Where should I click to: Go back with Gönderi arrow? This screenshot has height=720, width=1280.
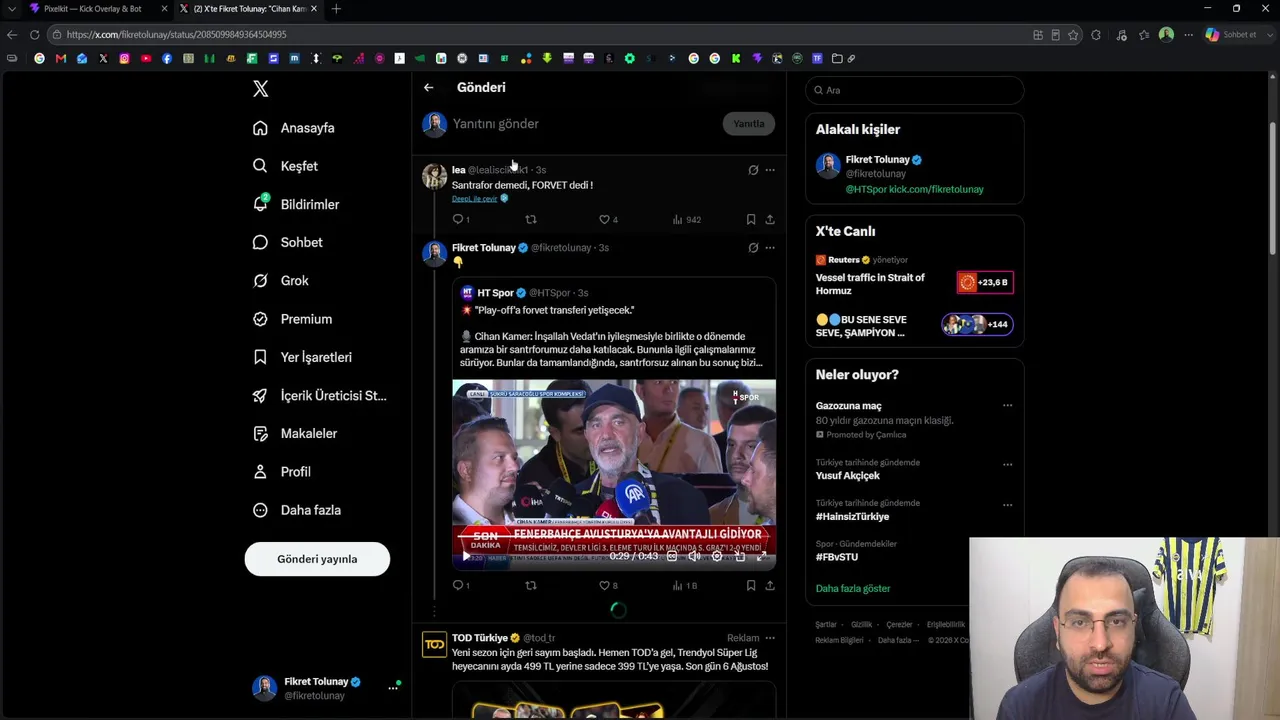click(x=428, y=88)
